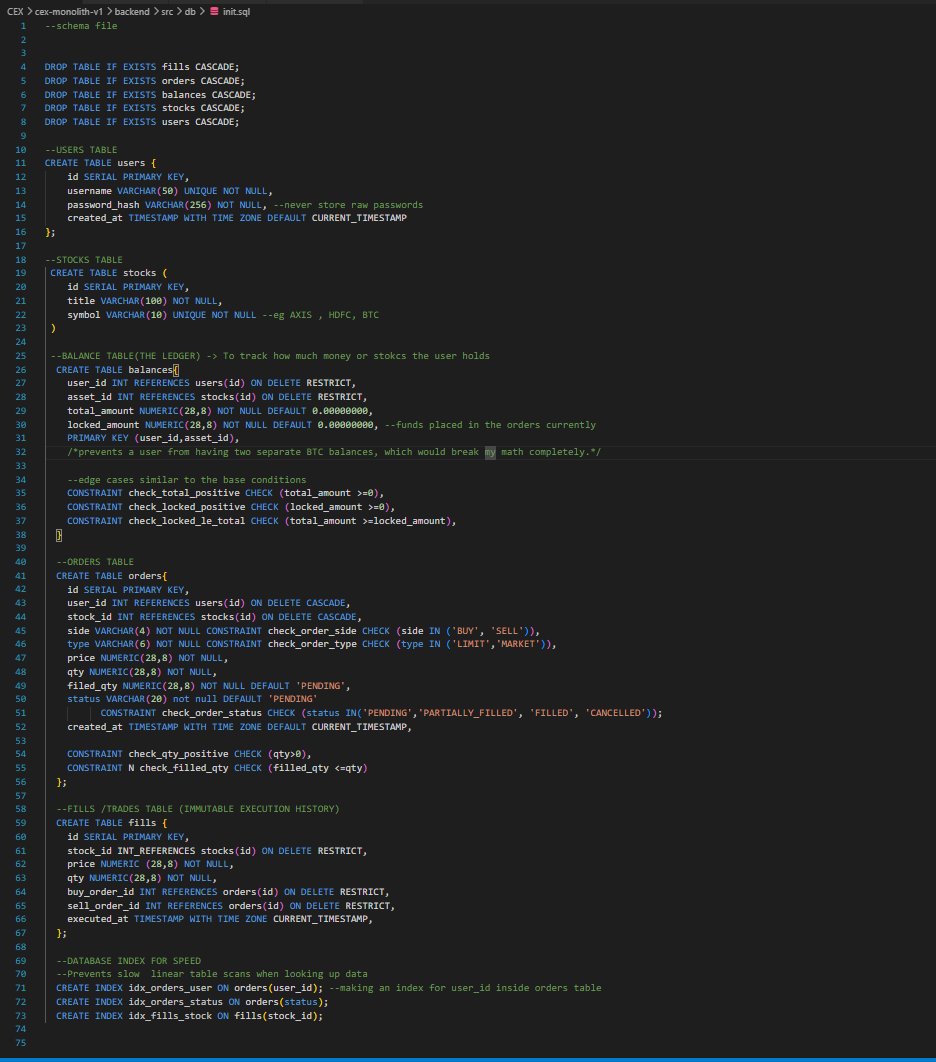Image resolution: width=936 pixels, height=1062 pixels.
Task: Click '--Prevents slow linear table scans' comment
Action: (x=212, y=974)
